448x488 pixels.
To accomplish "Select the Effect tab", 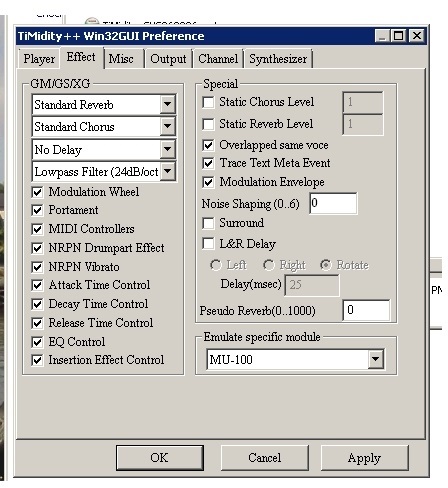I will pyautogui.click(x=81, y=57).
